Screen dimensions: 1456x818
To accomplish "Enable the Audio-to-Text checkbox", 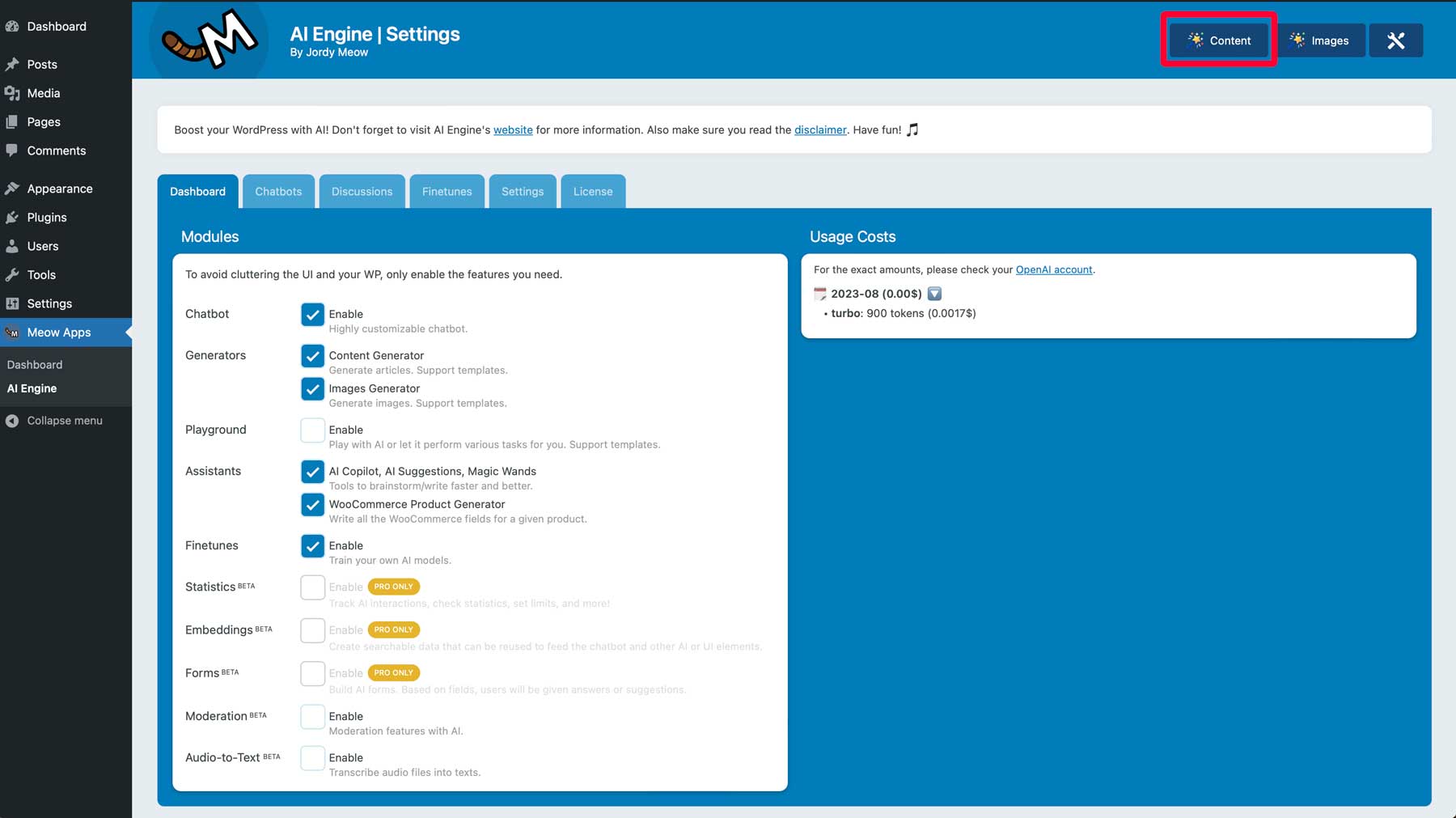I will (312, 758).
